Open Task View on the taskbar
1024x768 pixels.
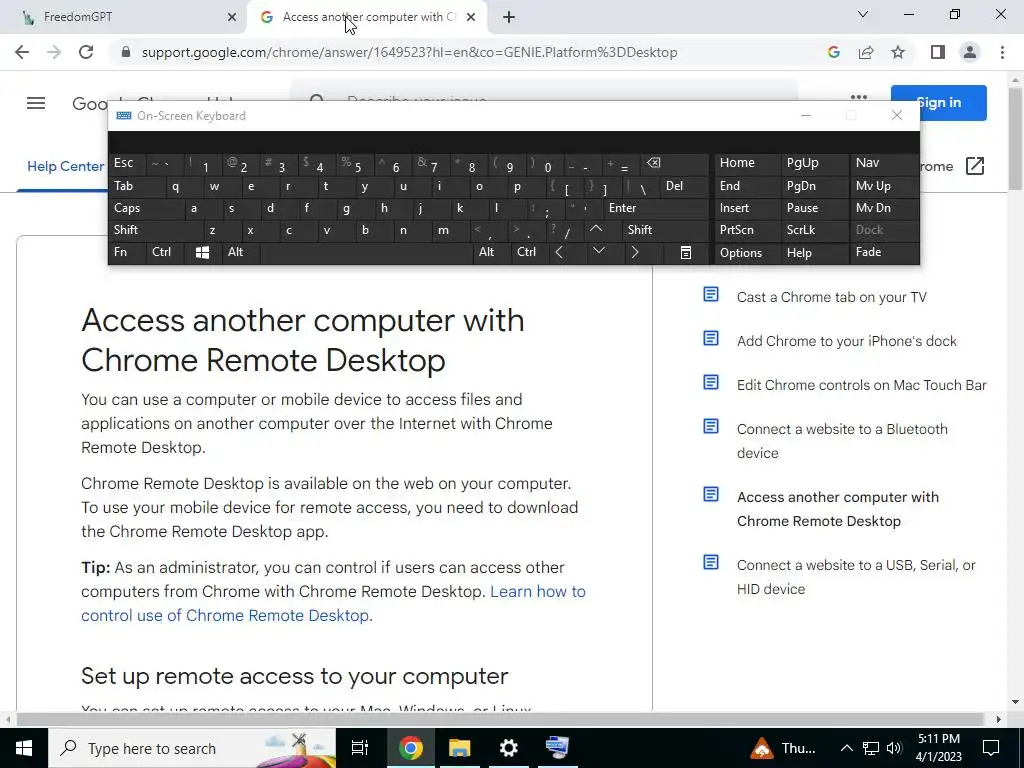(x=360, y=748)
